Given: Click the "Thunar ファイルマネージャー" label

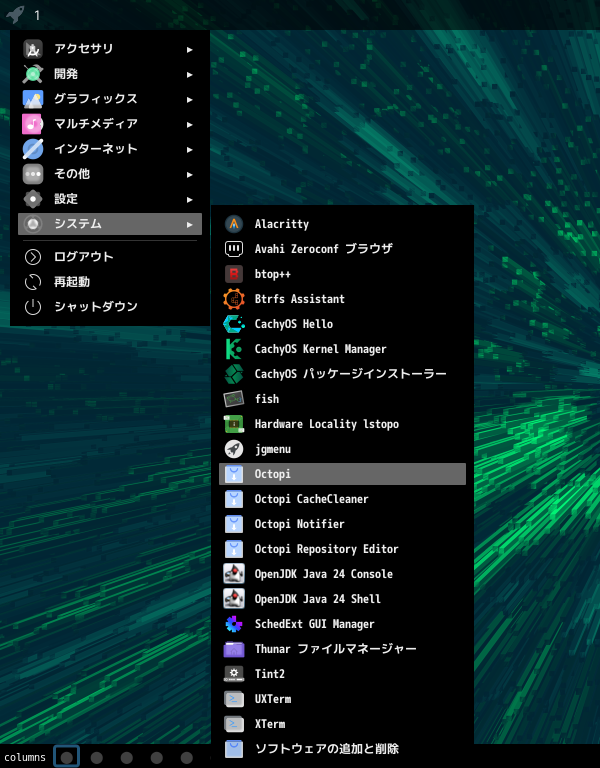Looking at the screenshot, I should click(x=336, y=649).
